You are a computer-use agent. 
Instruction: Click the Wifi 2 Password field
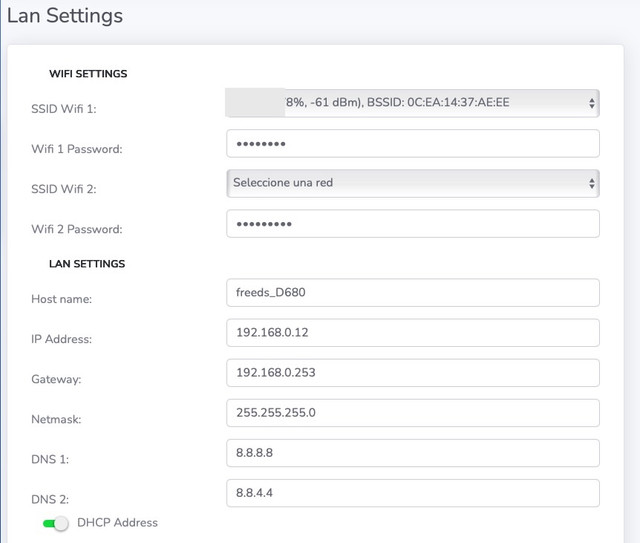click(413, 224)
